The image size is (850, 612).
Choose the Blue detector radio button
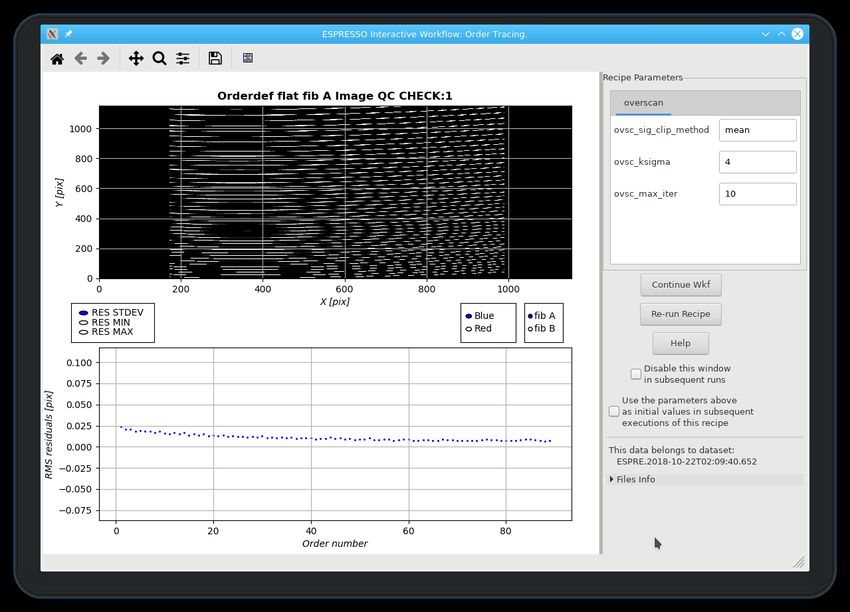[469, 316]
